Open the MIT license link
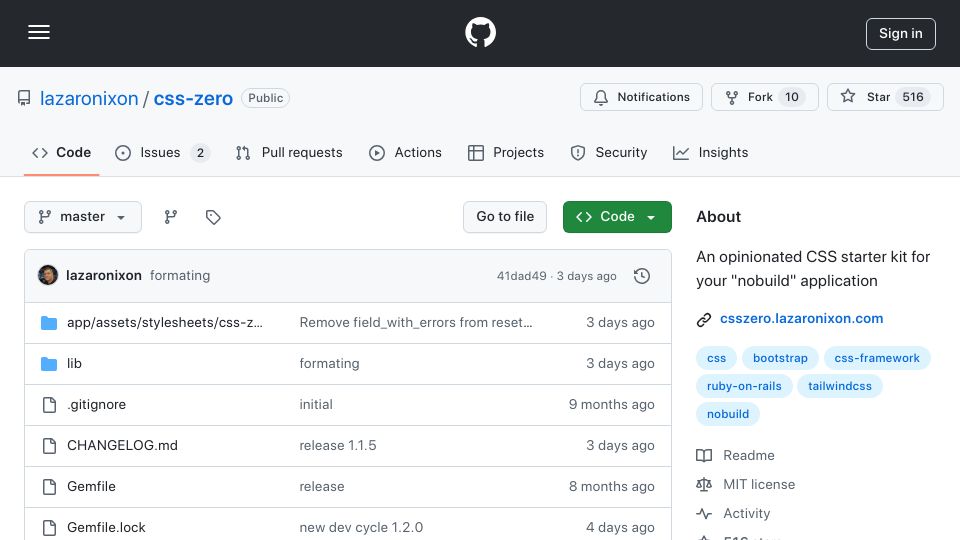The image size is (960, 540). [759, 484]
